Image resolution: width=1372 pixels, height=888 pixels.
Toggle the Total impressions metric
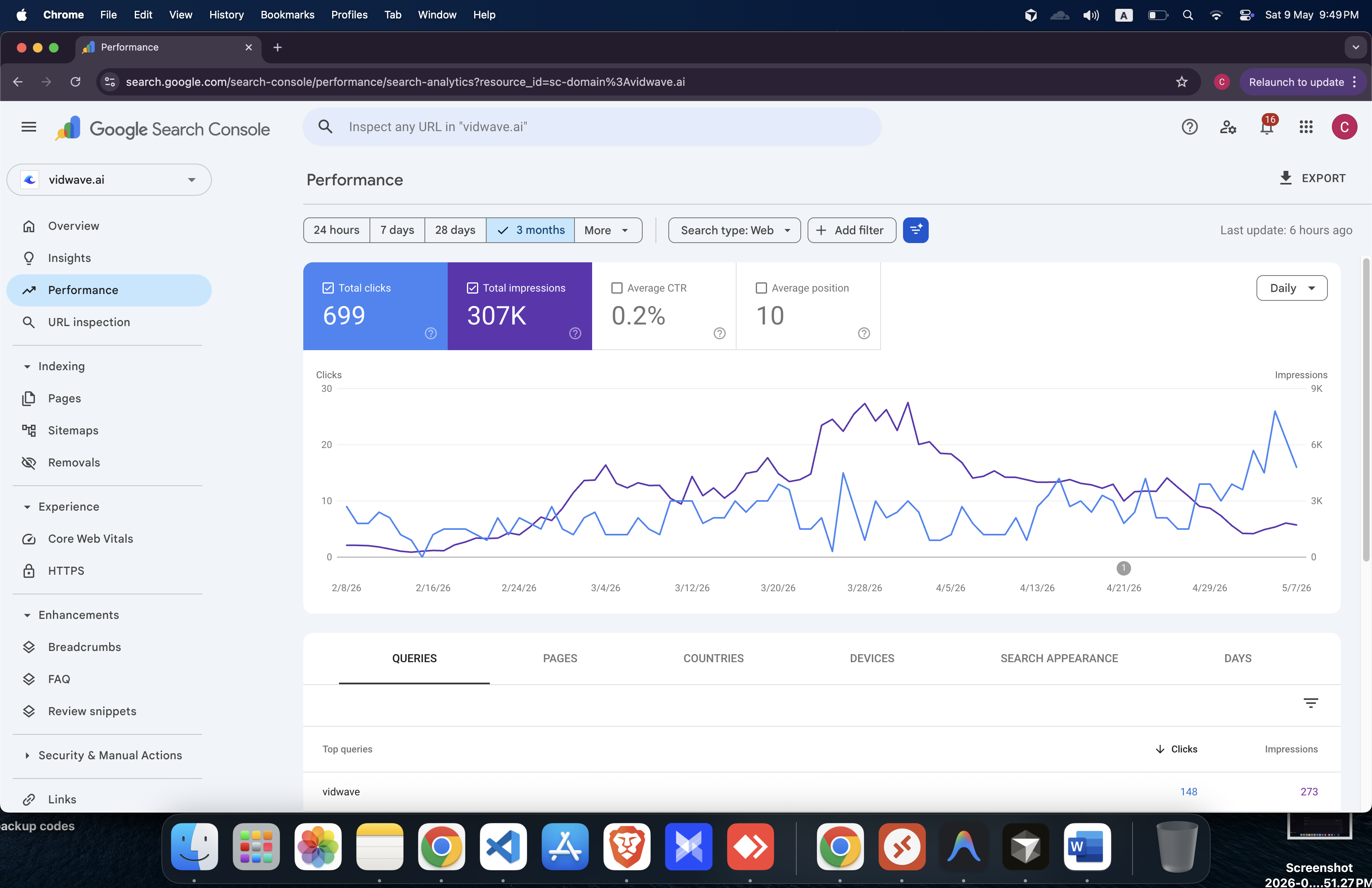[472, 288]
